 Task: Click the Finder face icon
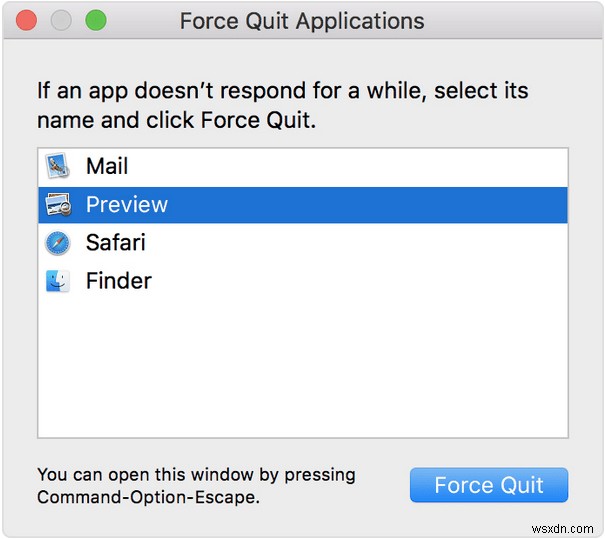[x=57, y=281]
